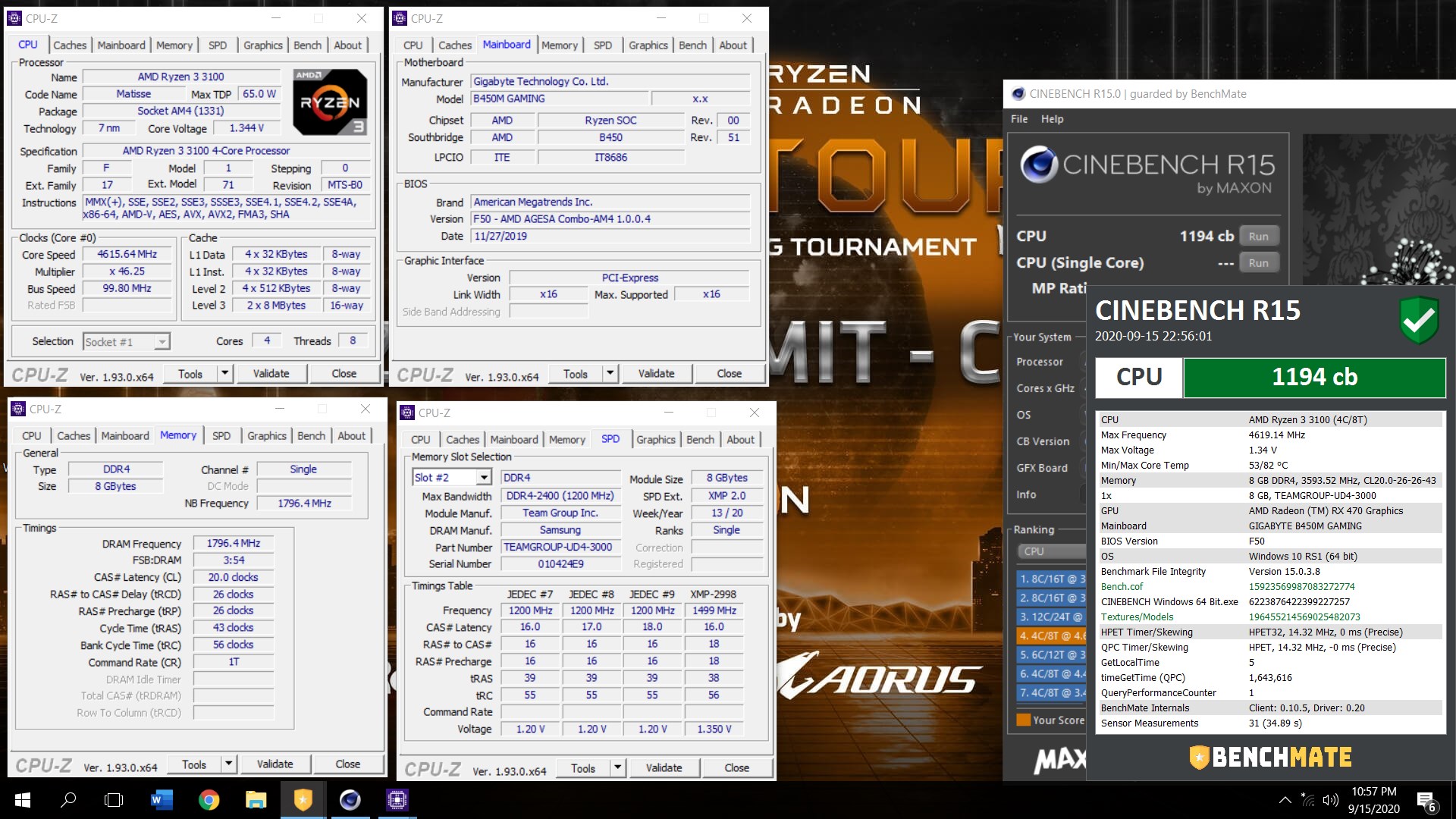Open volume speaker tray icon
This screenshot has width=1456, height=819.
[1330, 800]
